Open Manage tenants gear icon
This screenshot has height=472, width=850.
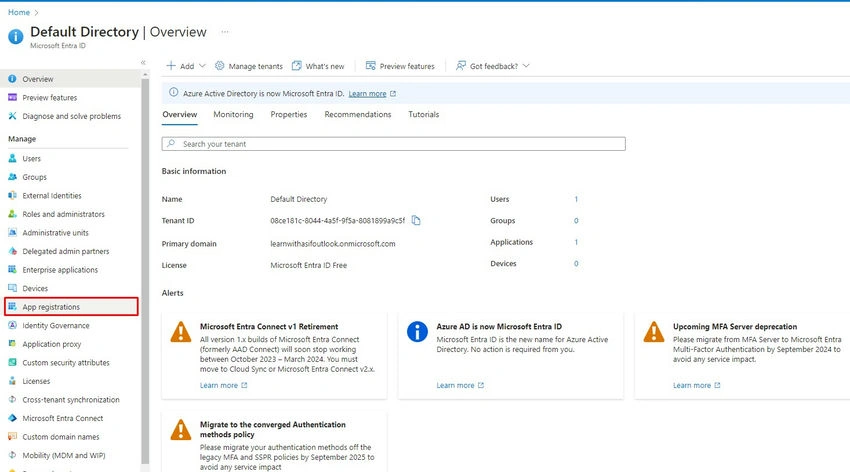click(x=220, y=66)
